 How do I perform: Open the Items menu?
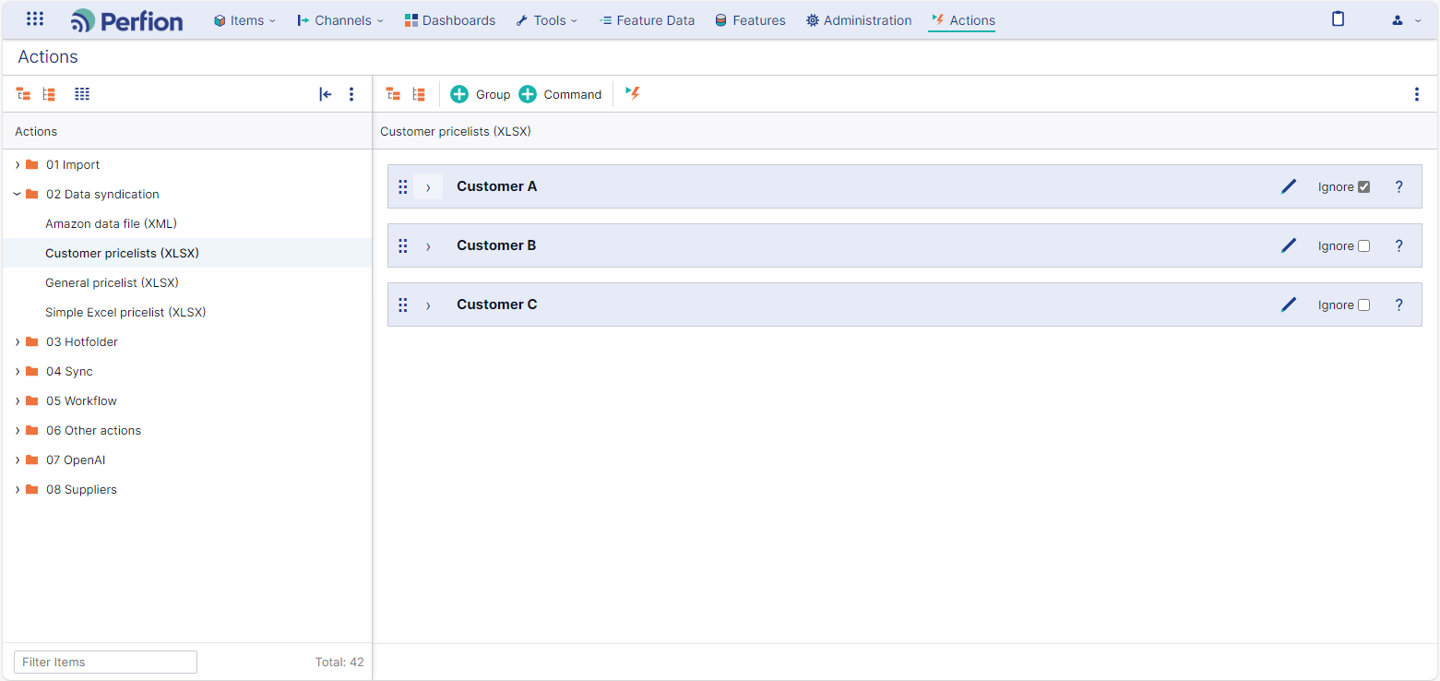click(x=245, y=20)
